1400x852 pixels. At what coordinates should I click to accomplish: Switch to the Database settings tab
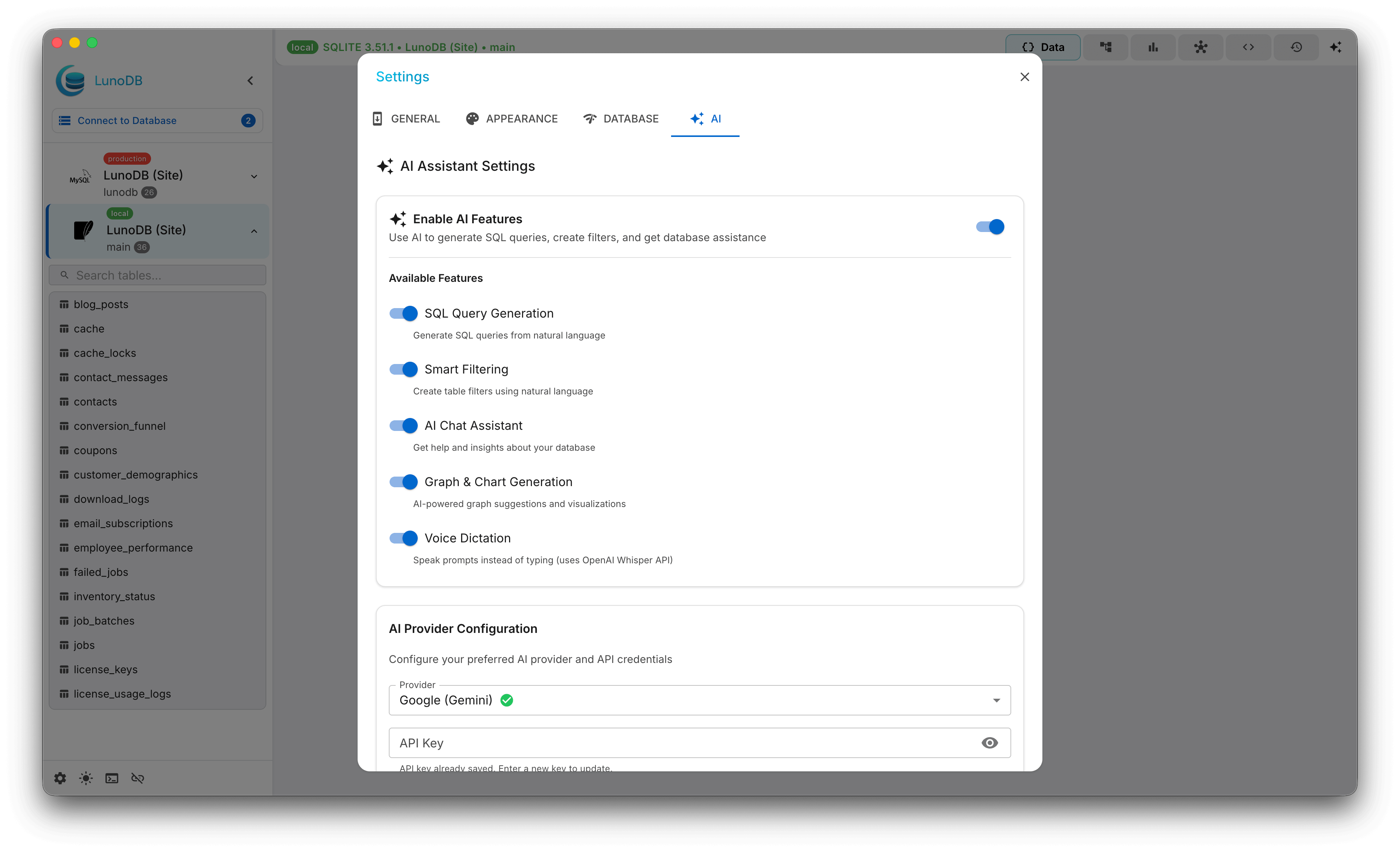pyautogui.click(x=620, y=119)
